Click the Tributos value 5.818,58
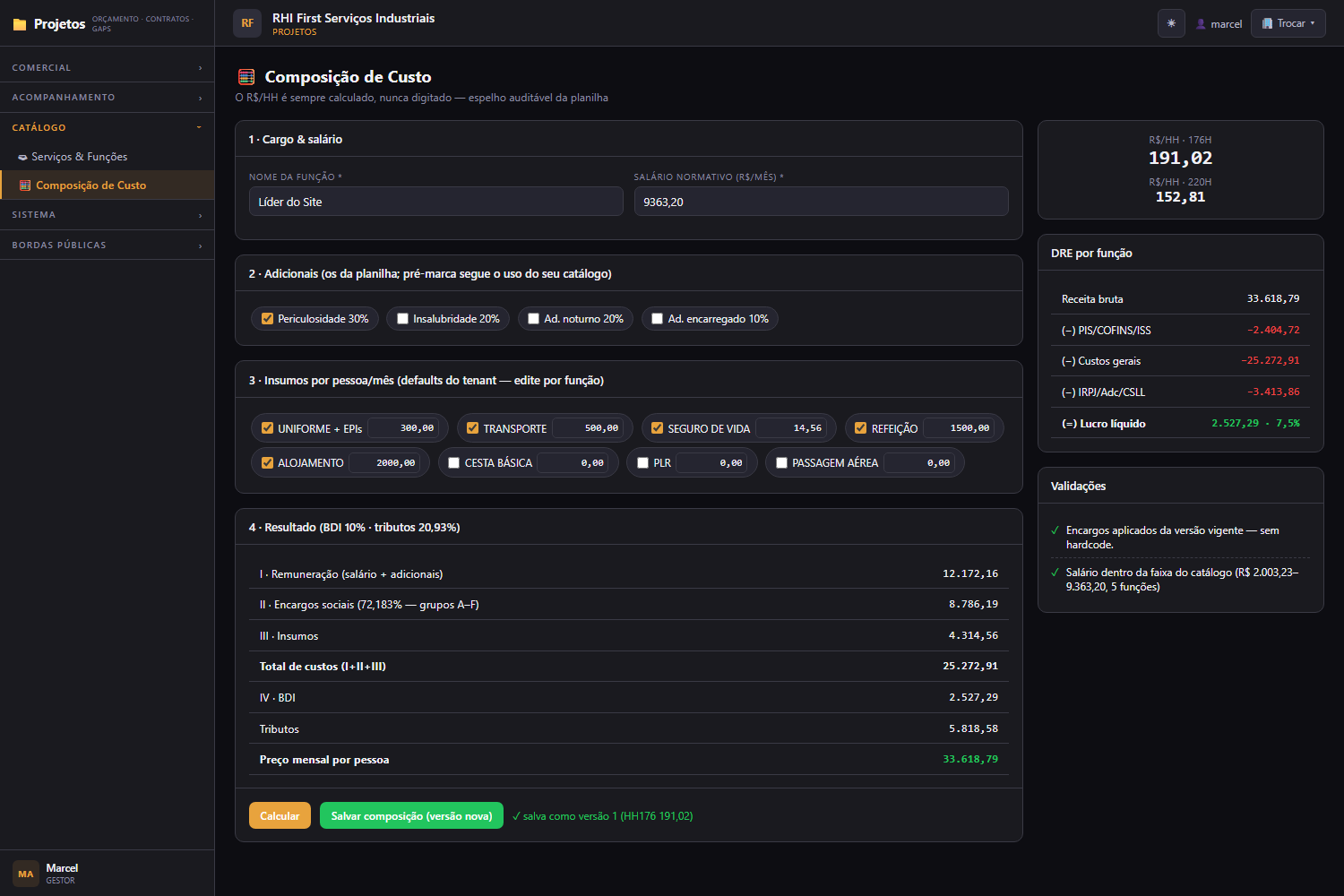The width and height of the screenshot is (1344, 896). tap(973, 729)
